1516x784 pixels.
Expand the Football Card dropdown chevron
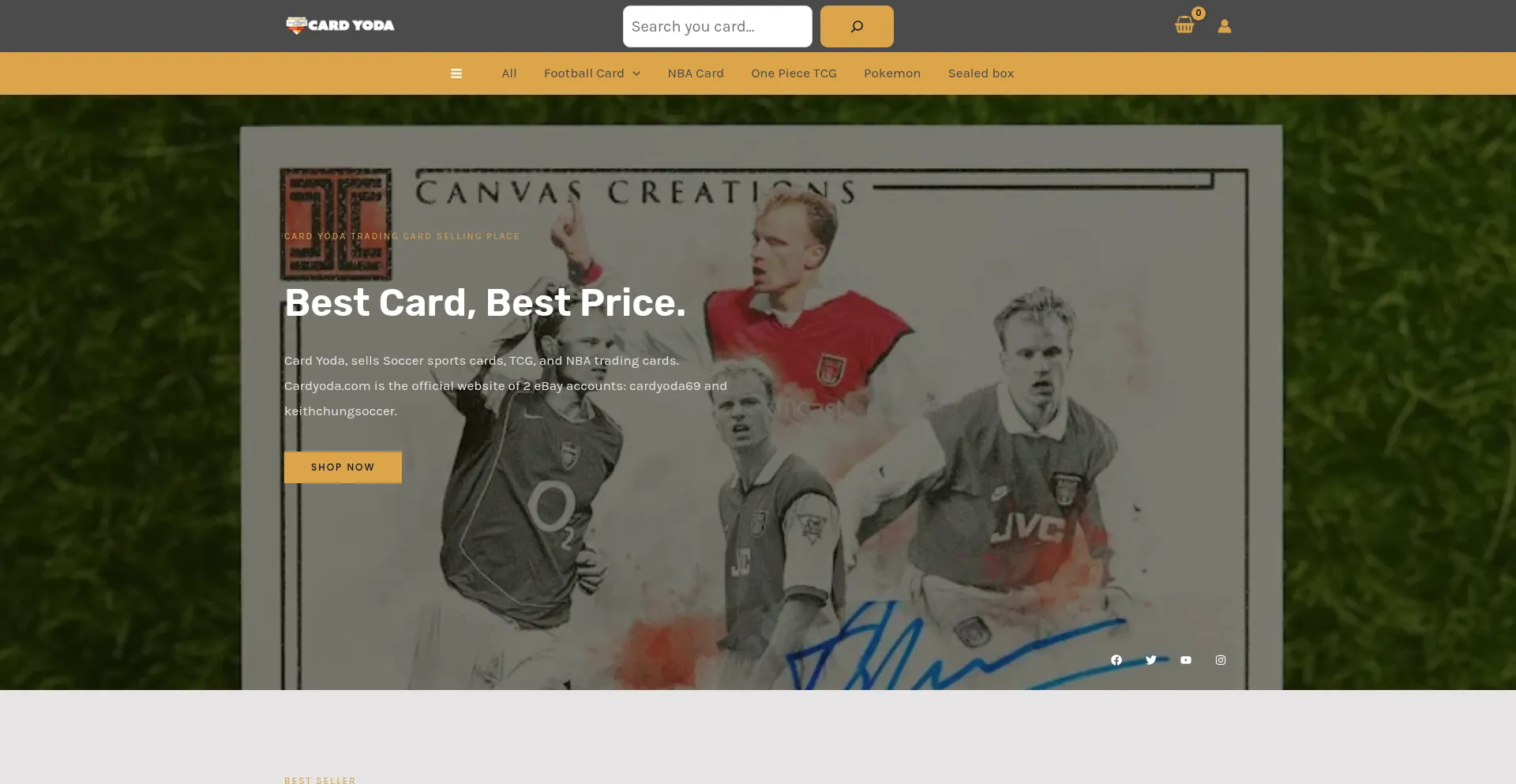click(636, 73)
